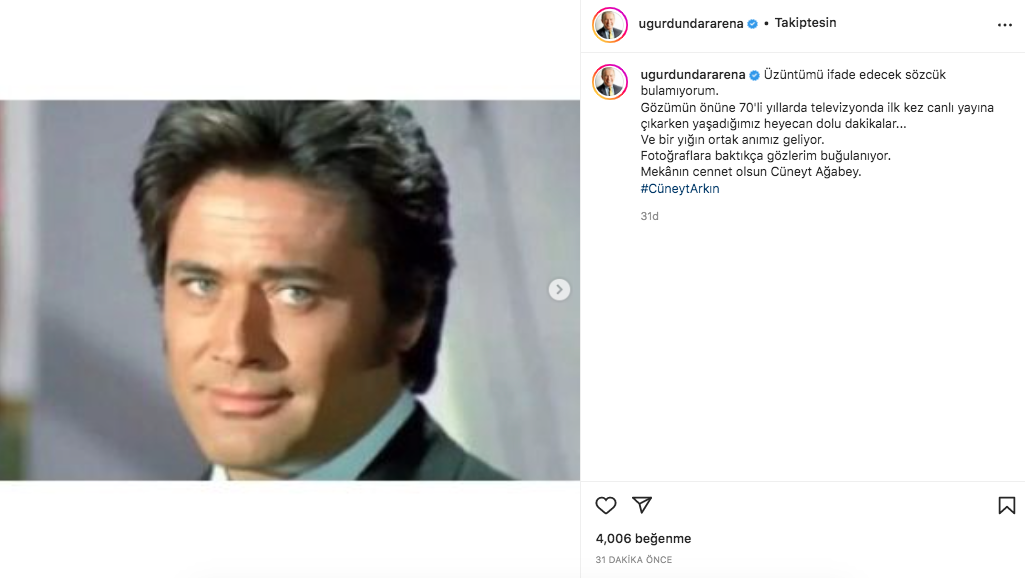Screen dimensions: 1025x578
Task: View the 4,006 beğenme likes list
Action: (643, 539)
